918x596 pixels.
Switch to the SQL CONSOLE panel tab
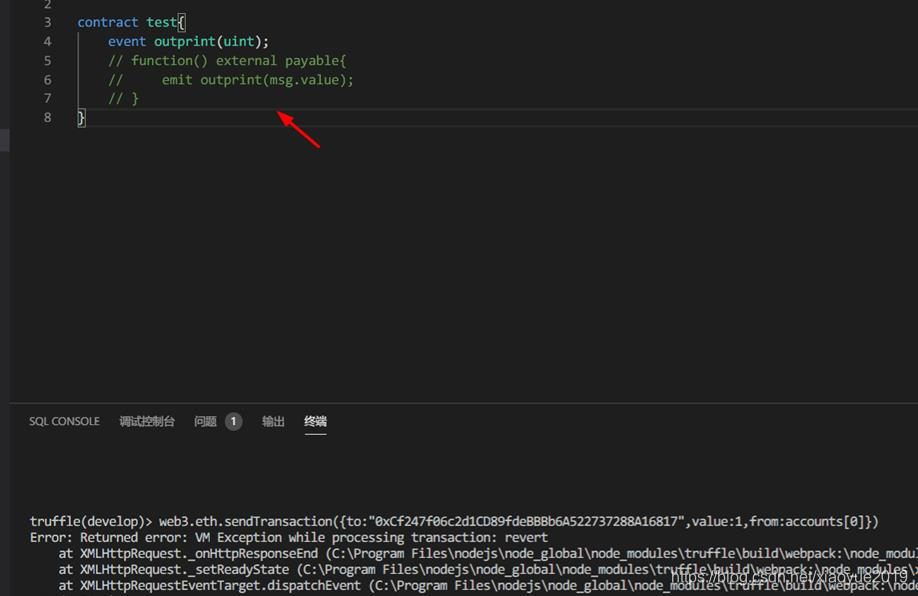pyautogui.click(x=64, y=422)
